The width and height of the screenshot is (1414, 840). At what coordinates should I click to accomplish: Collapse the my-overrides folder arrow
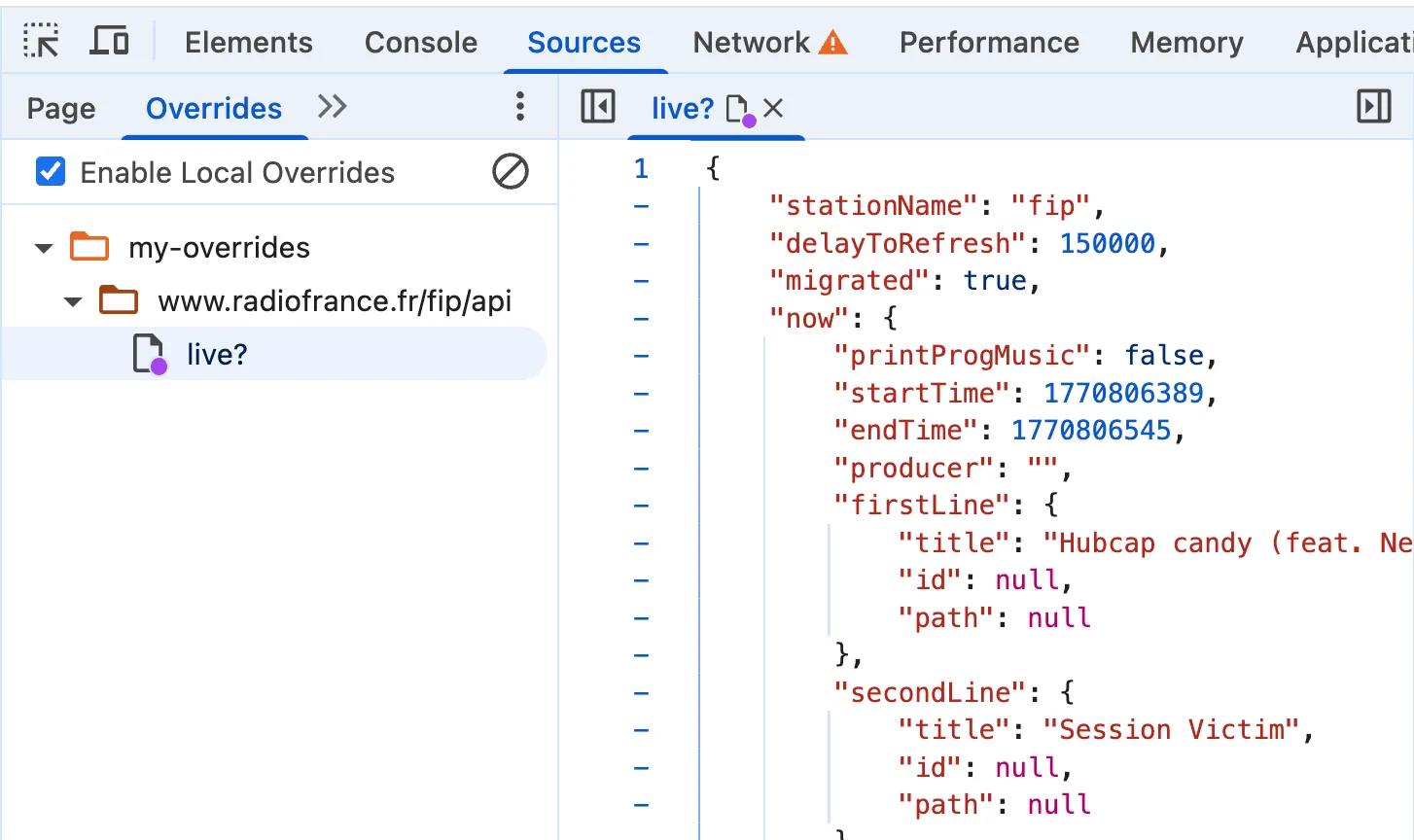coord(44,248)
